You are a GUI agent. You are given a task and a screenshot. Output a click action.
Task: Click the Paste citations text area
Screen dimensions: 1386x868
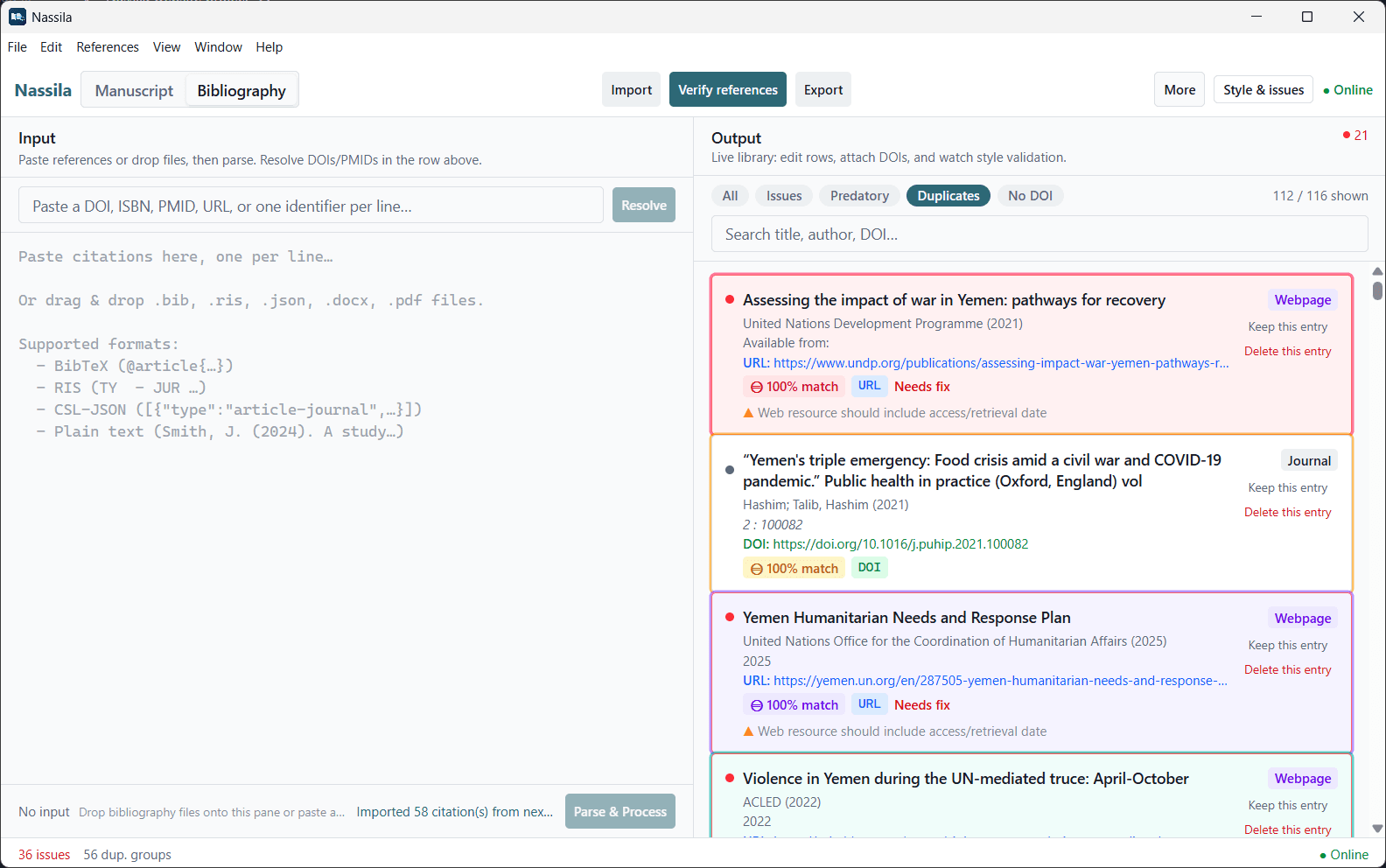[x=346, y=507]
